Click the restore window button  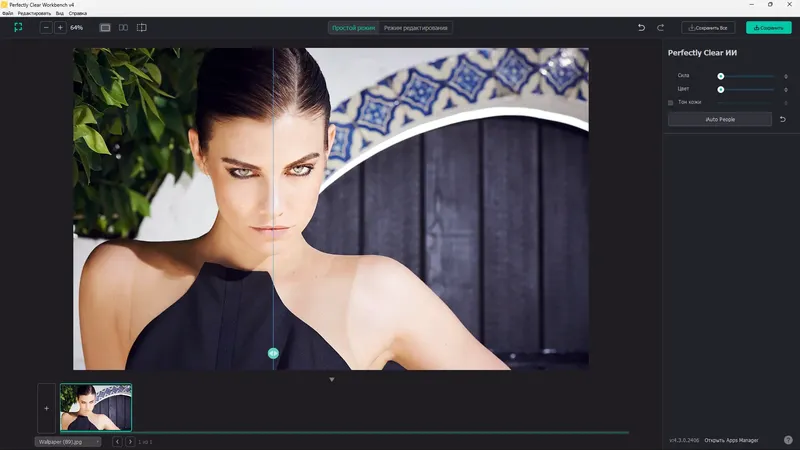(770, 5)
